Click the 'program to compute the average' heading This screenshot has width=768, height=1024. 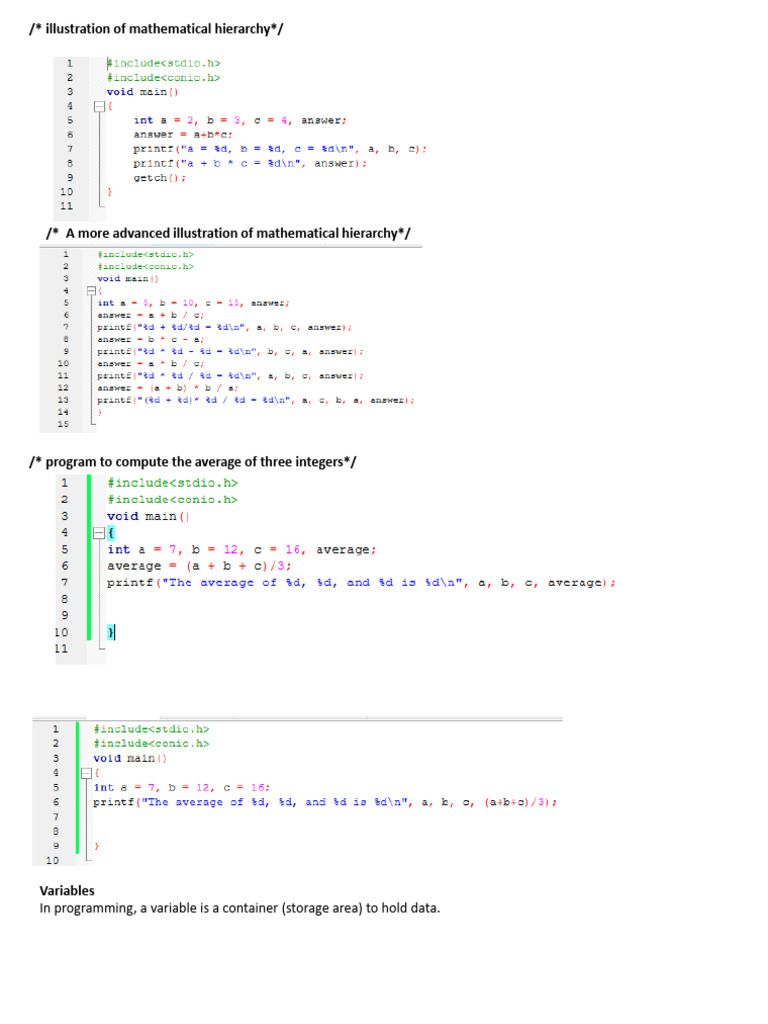(193, 462)
